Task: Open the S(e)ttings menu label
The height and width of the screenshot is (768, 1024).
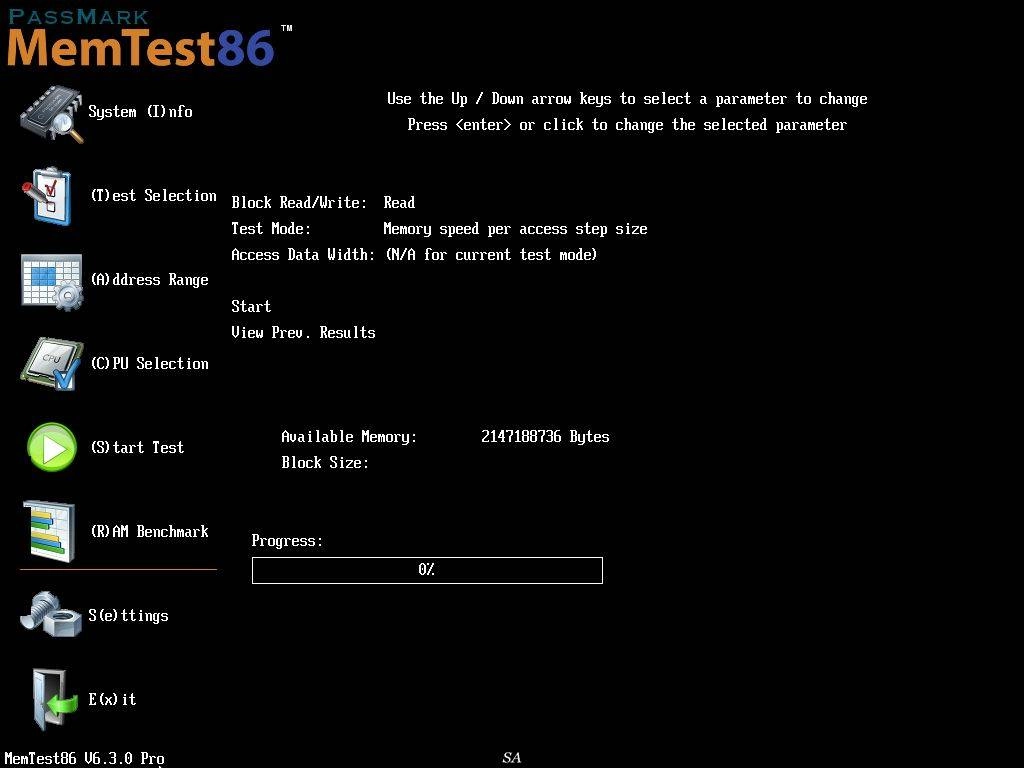Action: 128,616
